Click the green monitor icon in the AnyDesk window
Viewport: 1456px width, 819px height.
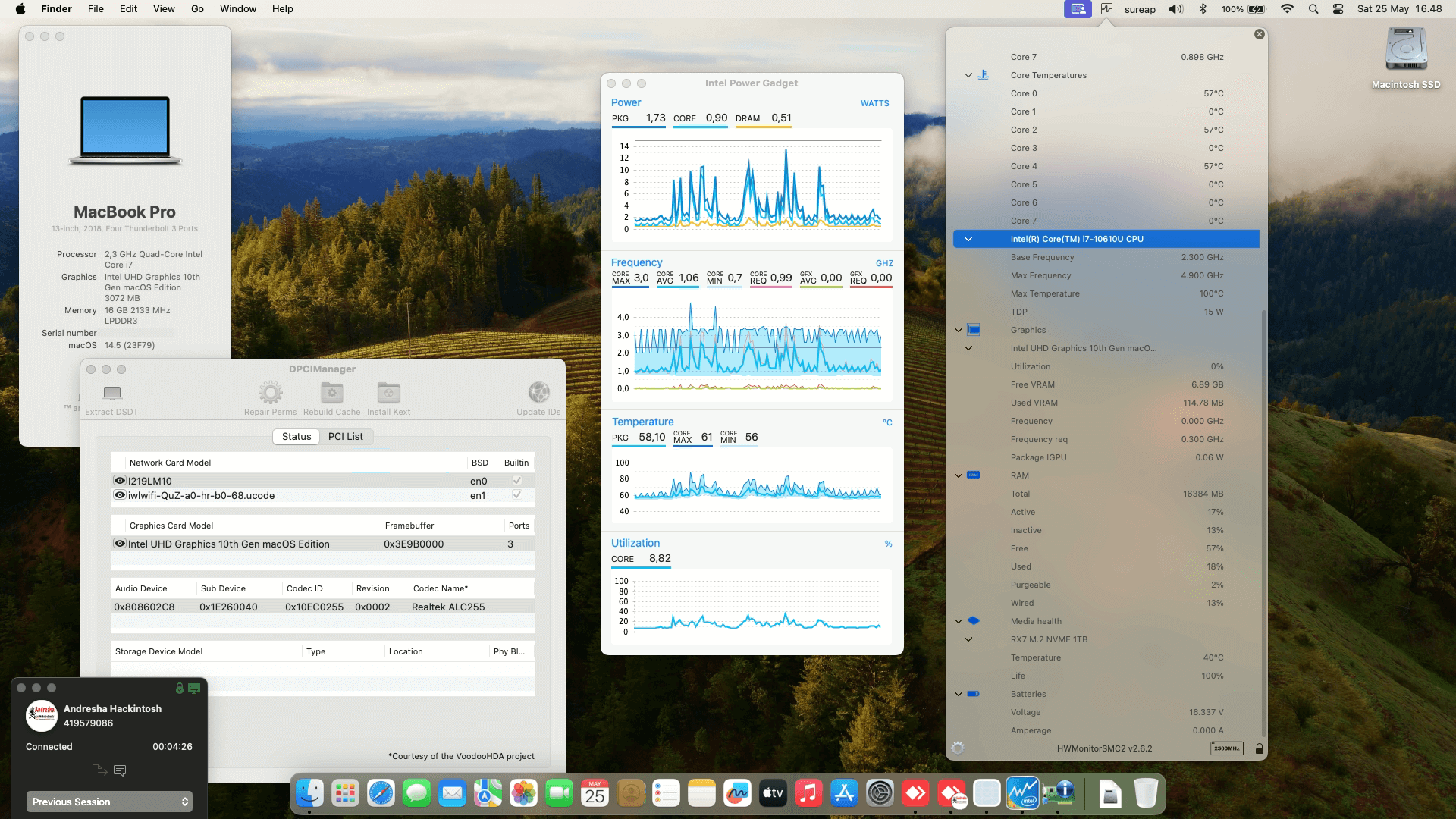coord(194,688)
